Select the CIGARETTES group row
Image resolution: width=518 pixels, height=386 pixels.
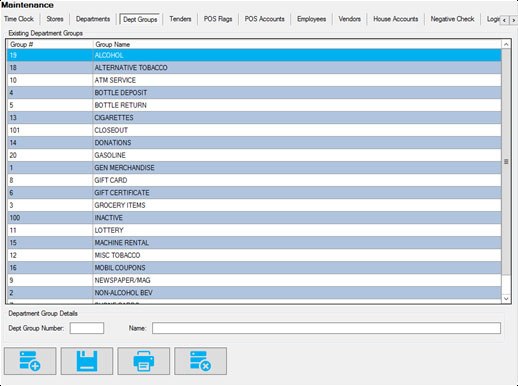(x=254, y=118)
